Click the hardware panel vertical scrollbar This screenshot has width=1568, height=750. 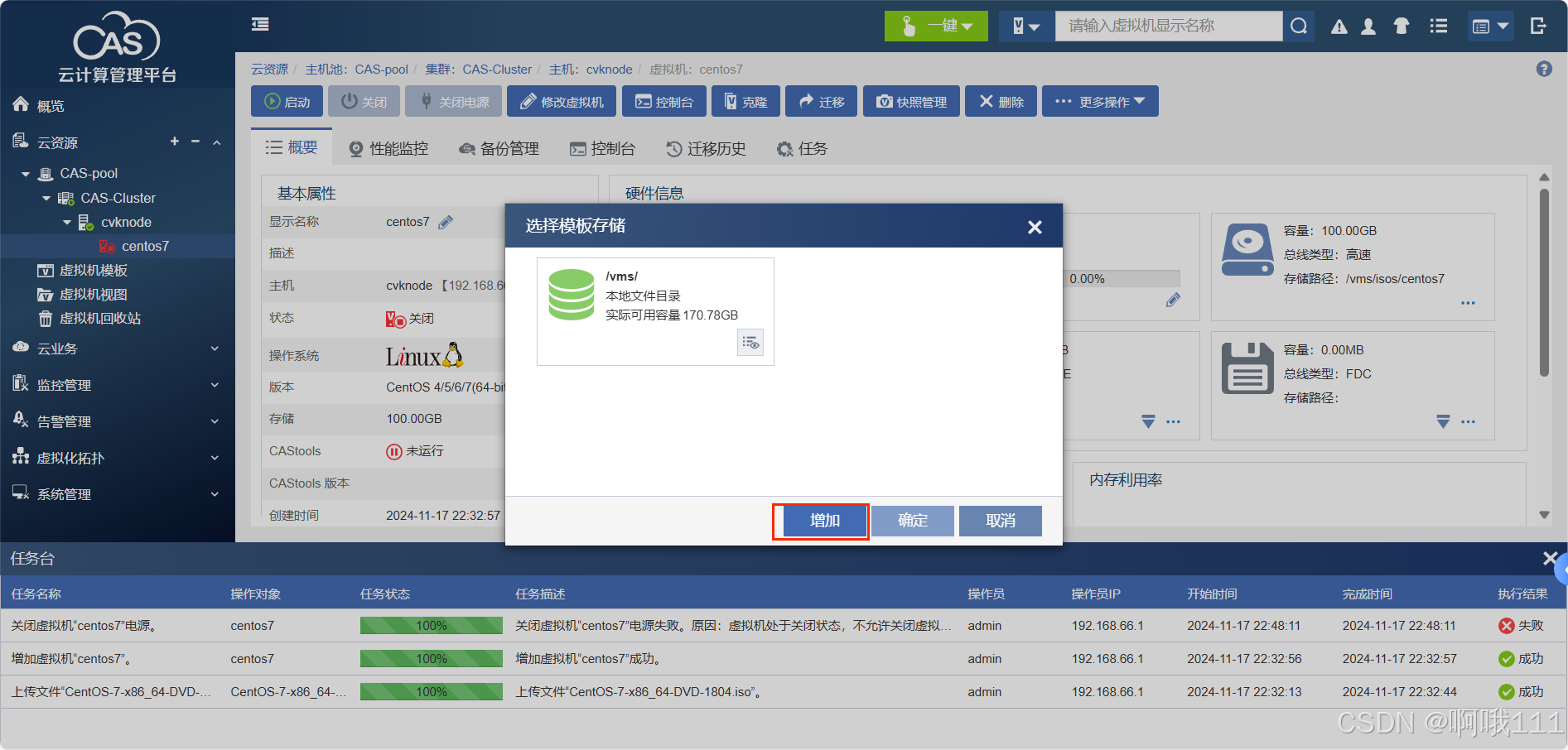click(x=1544, y=281)
